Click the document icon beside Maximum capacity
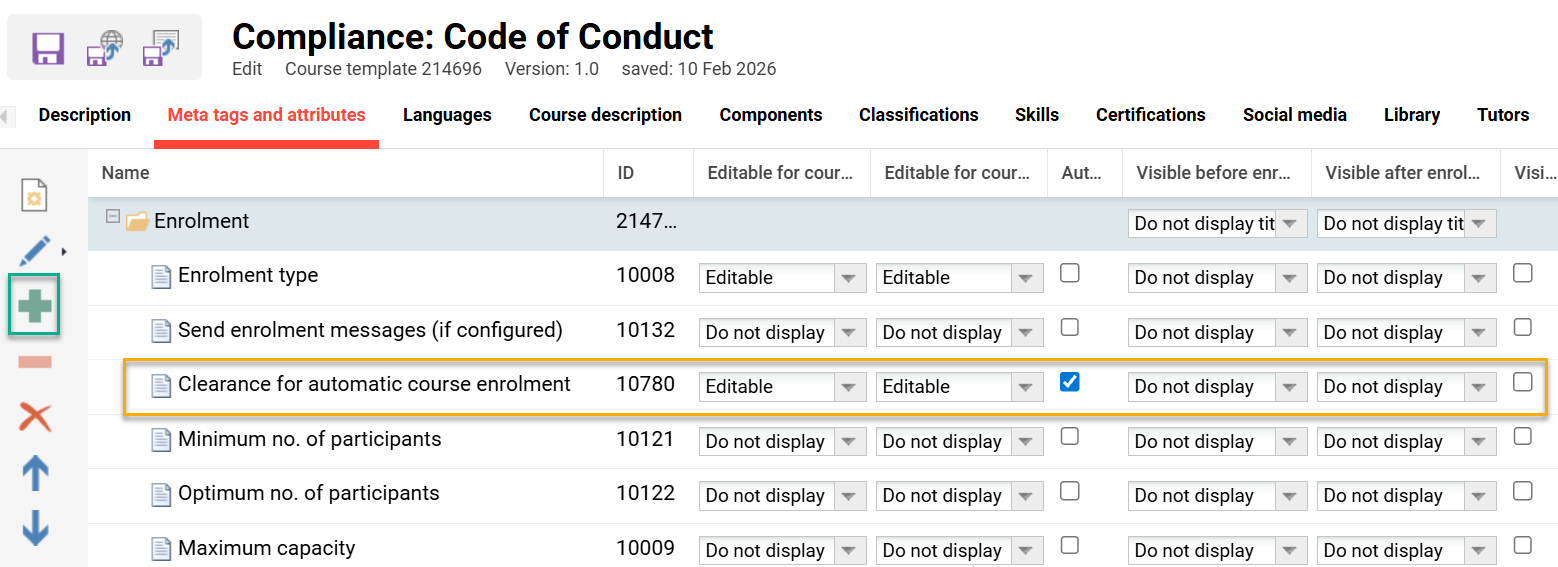The width and height of the screenshot is (1558, 567). (161, 549)
